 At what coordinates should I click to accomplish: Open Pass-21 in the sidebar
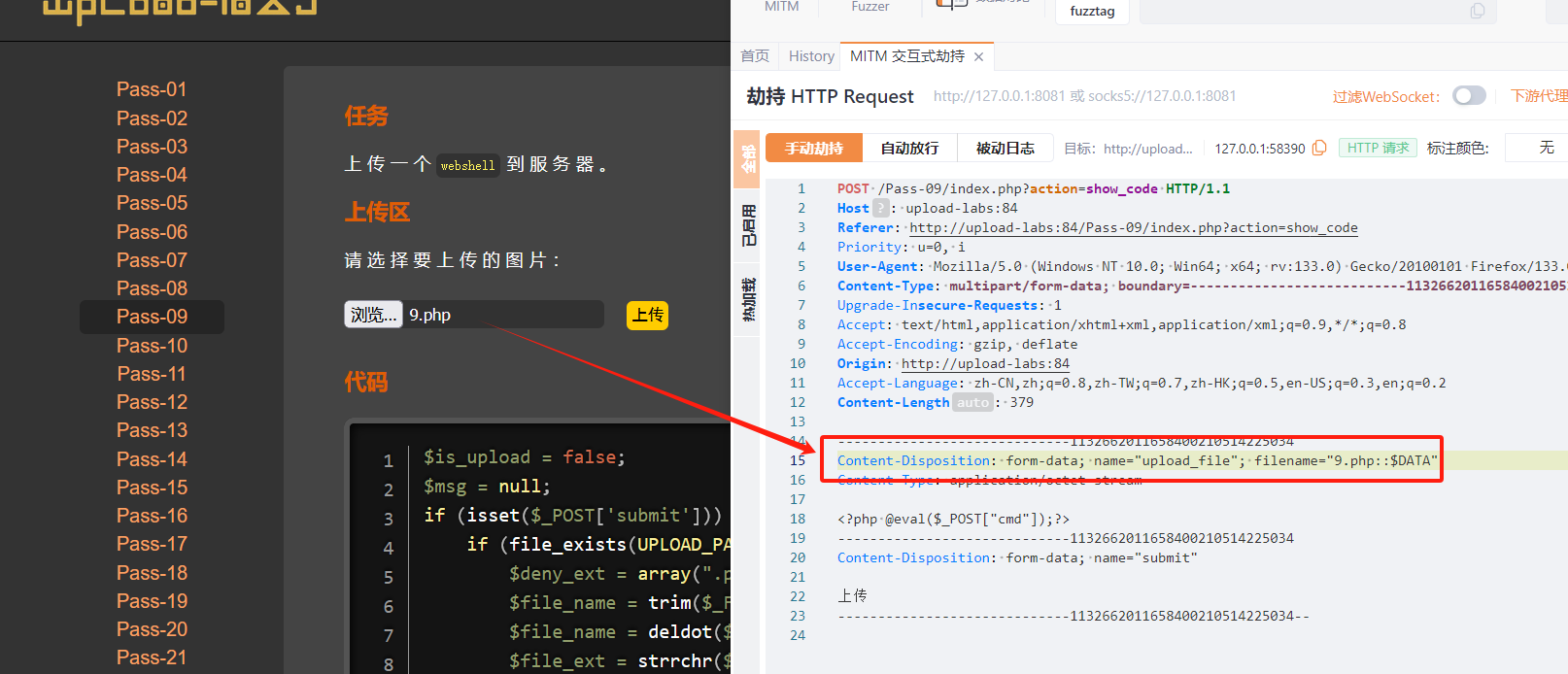pyautogui.click(x=152, y=657)
